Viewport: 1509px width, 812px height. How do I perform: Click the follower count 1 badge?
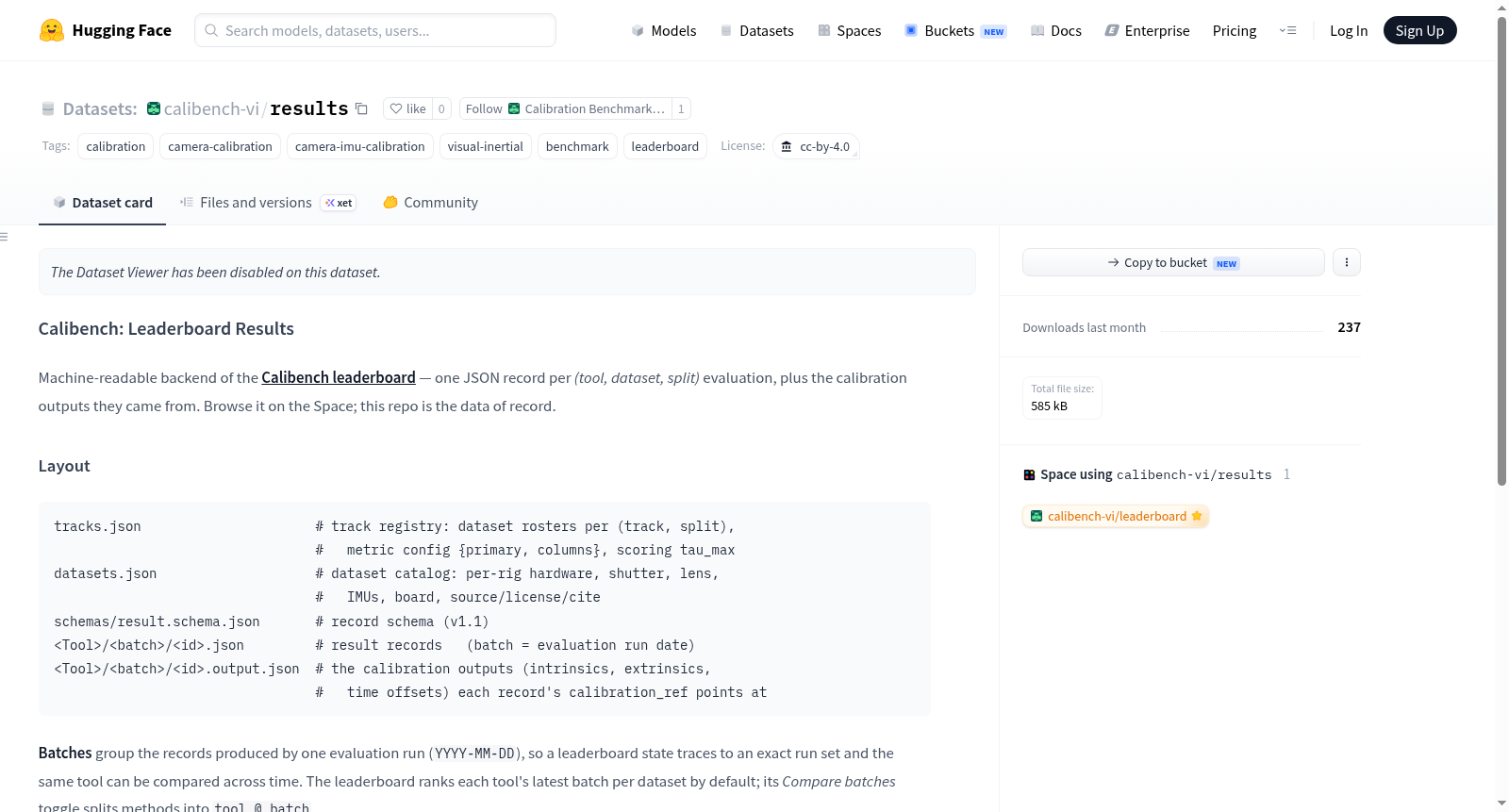(681, 108)
